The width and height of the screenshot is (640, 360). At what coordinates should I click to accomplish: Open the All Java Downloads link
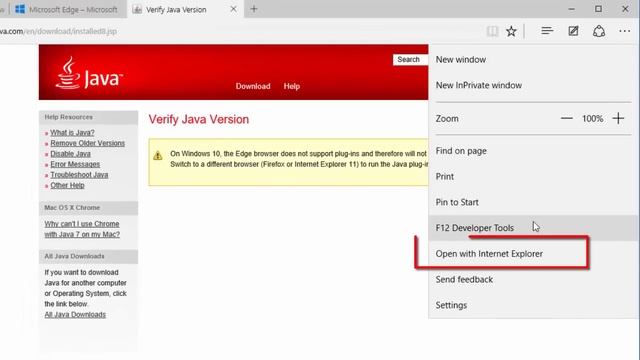[x=75, y=315]
